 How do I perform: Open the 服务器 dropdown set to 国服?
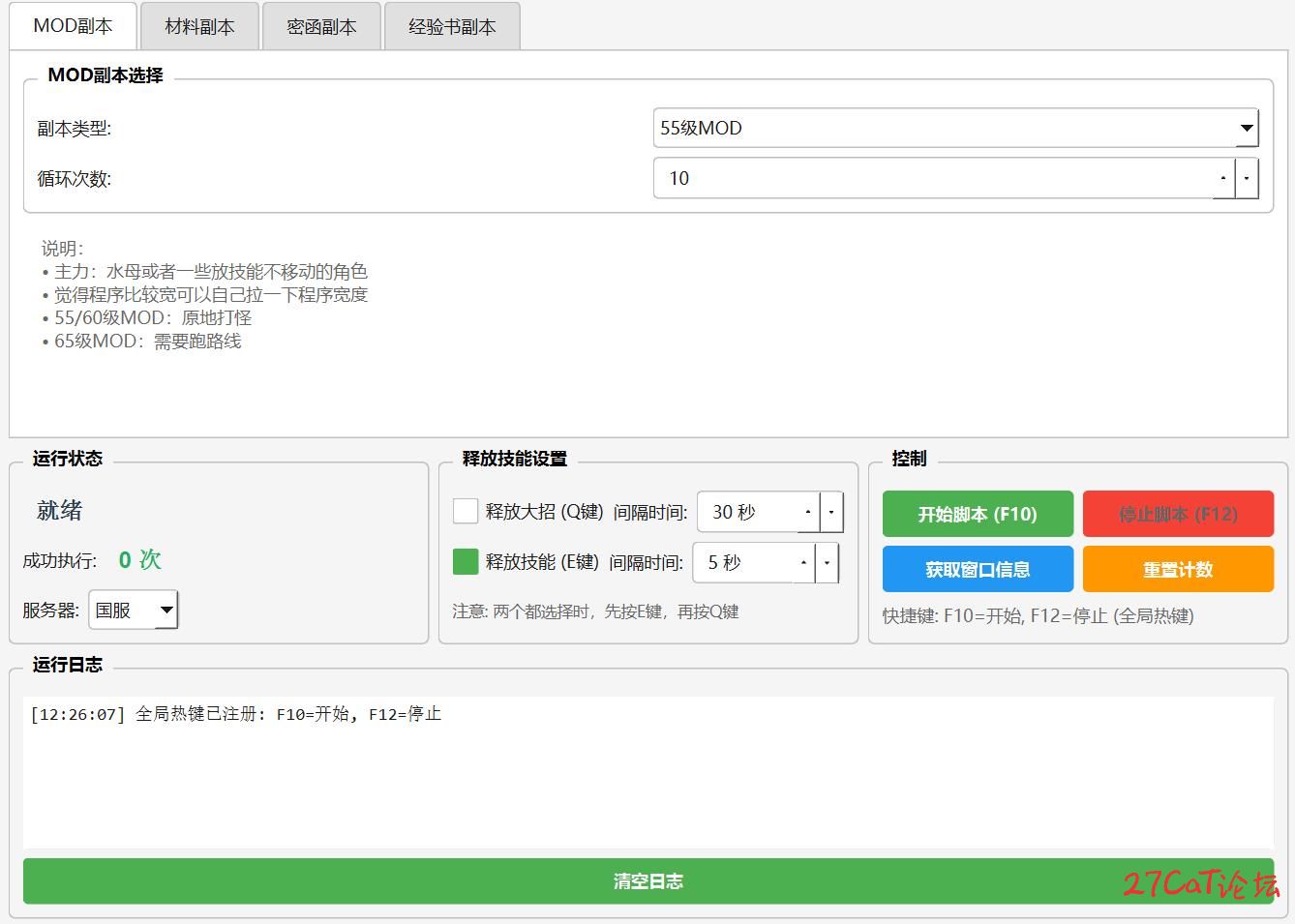134,611
